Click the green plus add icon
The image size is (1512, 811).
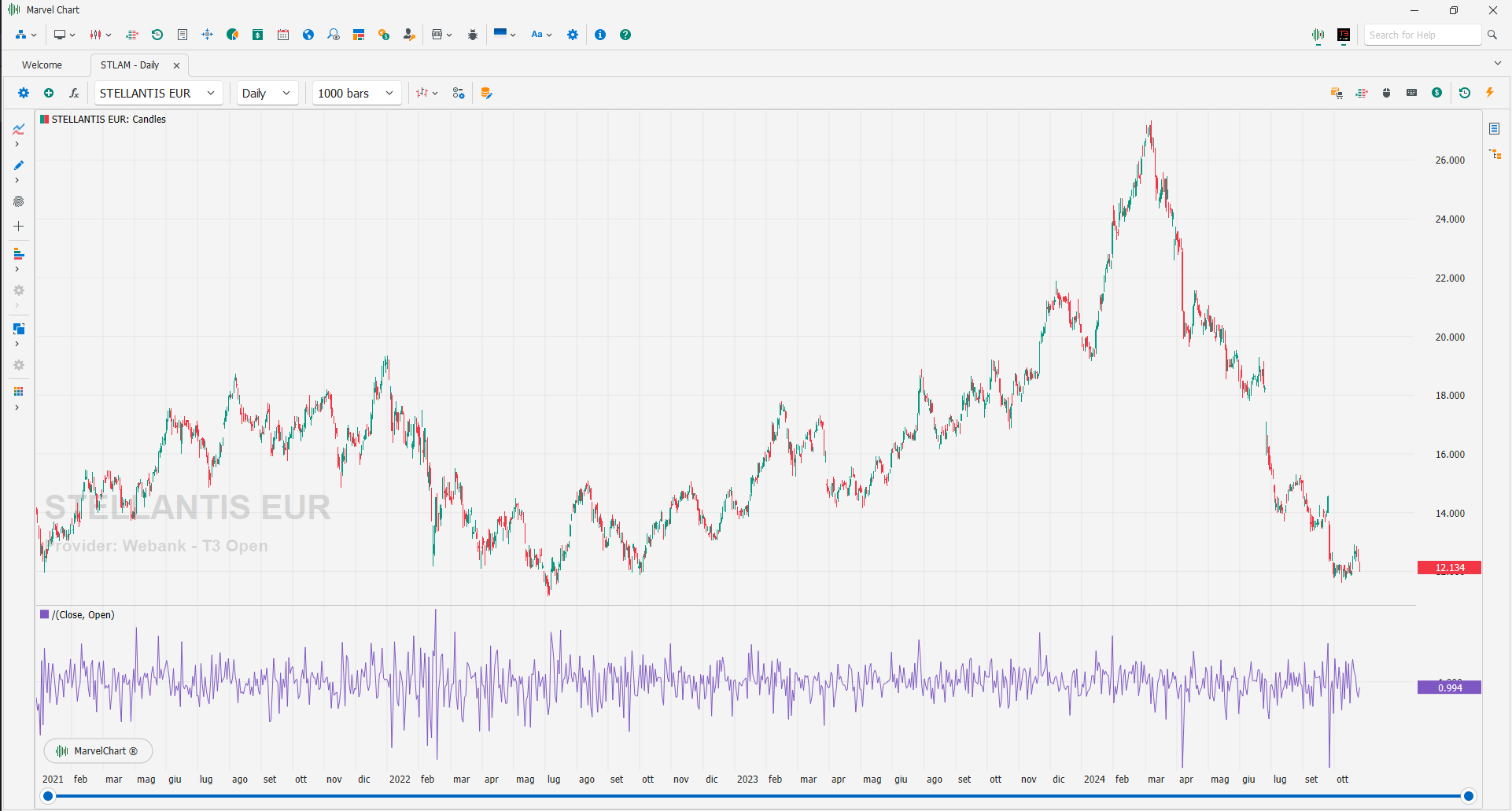49,93
